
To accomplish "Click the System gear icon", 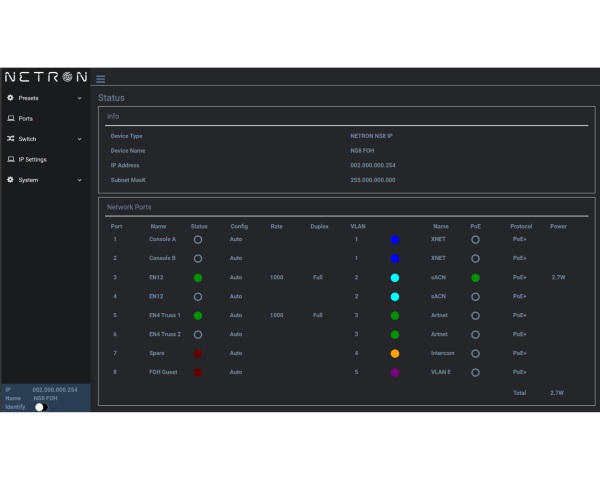I will click(x=10, y=180).
